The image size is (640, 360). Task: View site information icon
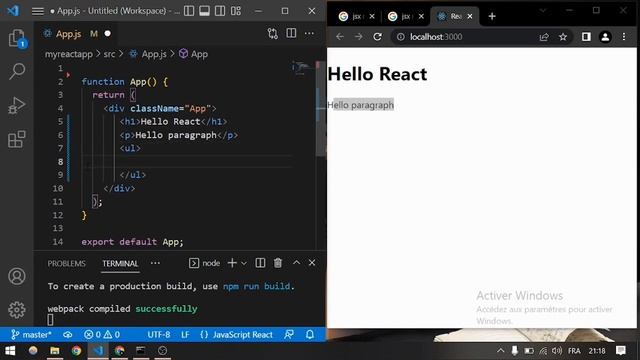click(401, 37)
